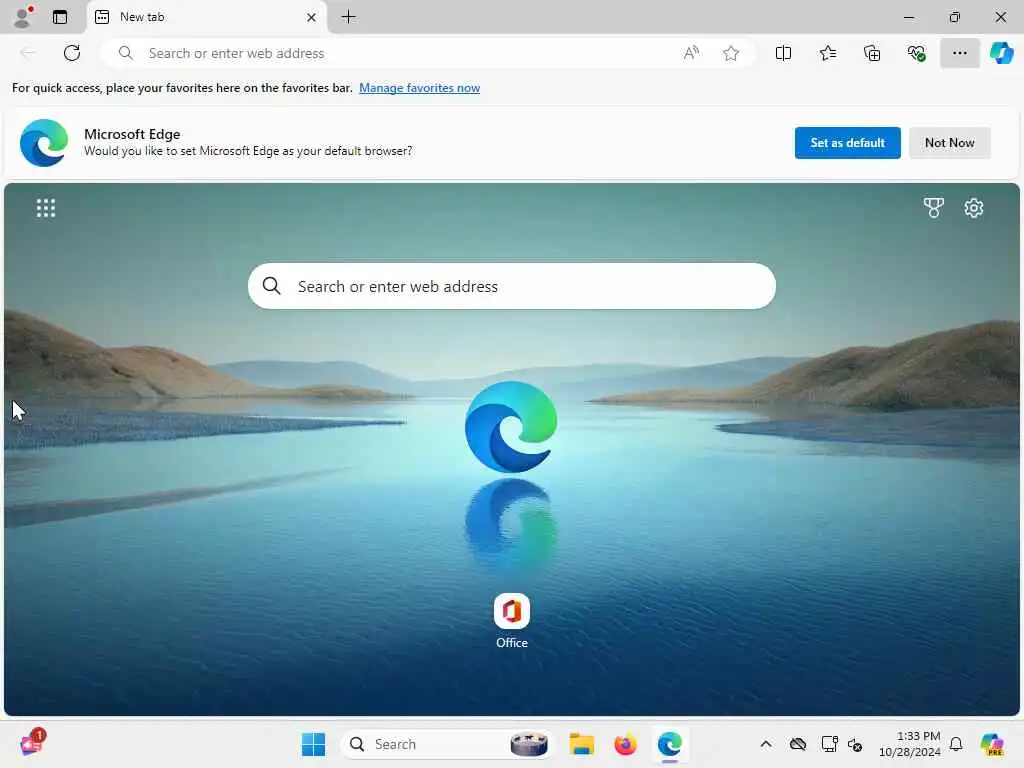Image resolution: width=1024 pixels, height=768 pixels.
Task: Open the Windows Start menu
Action: coord(313,744)
